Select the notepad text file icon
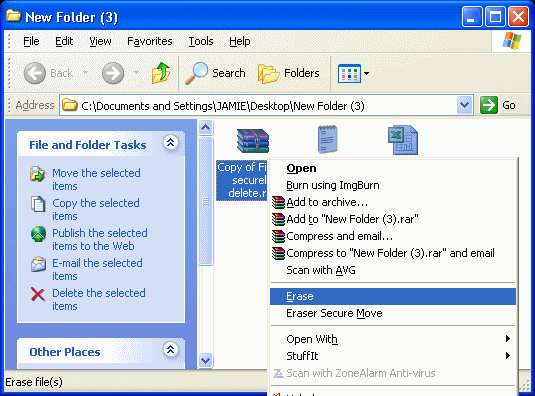535x396 pixels. click(328, 139)
